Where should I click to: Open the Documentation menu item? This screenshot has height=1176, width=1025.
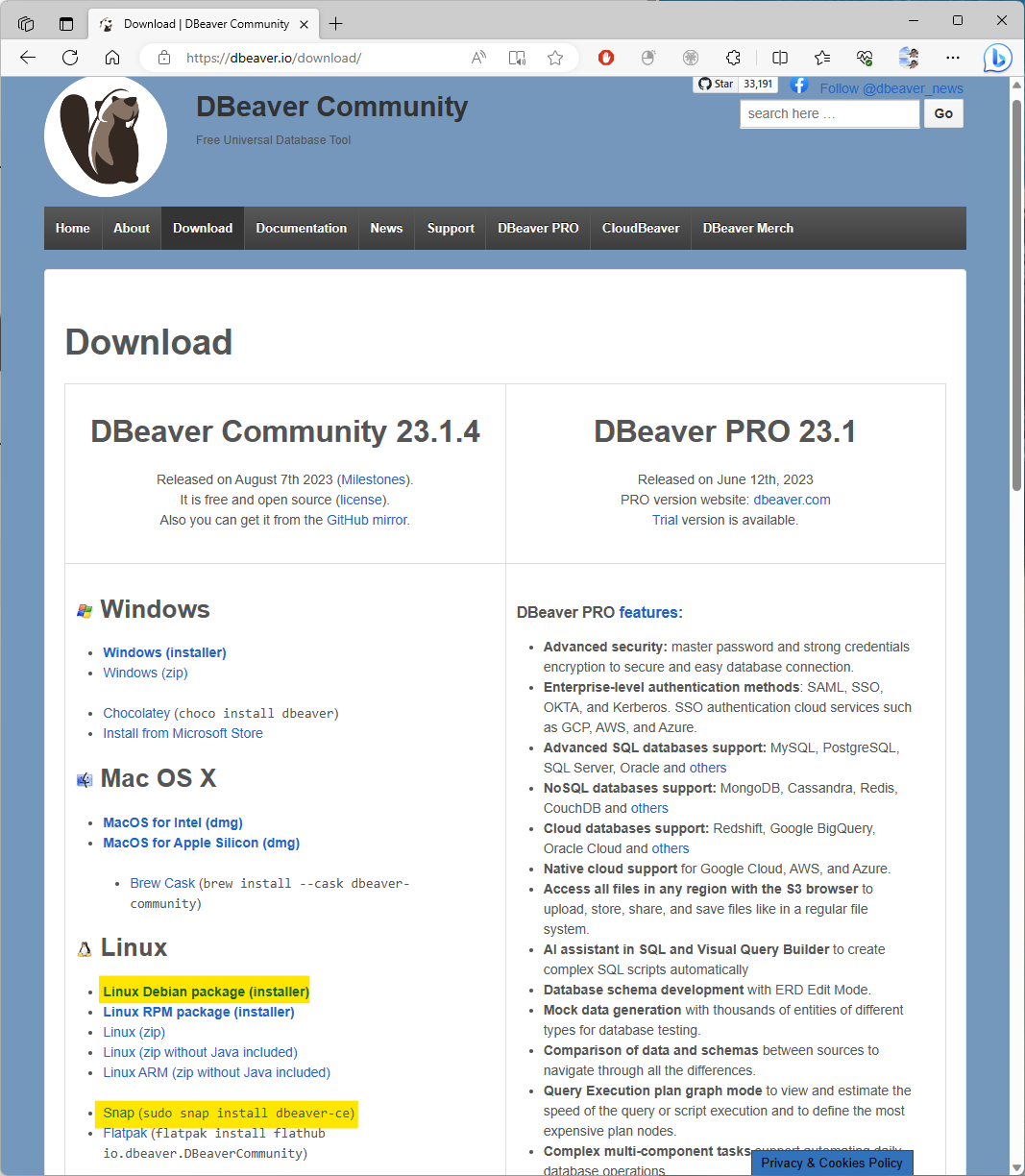point(302,229)
